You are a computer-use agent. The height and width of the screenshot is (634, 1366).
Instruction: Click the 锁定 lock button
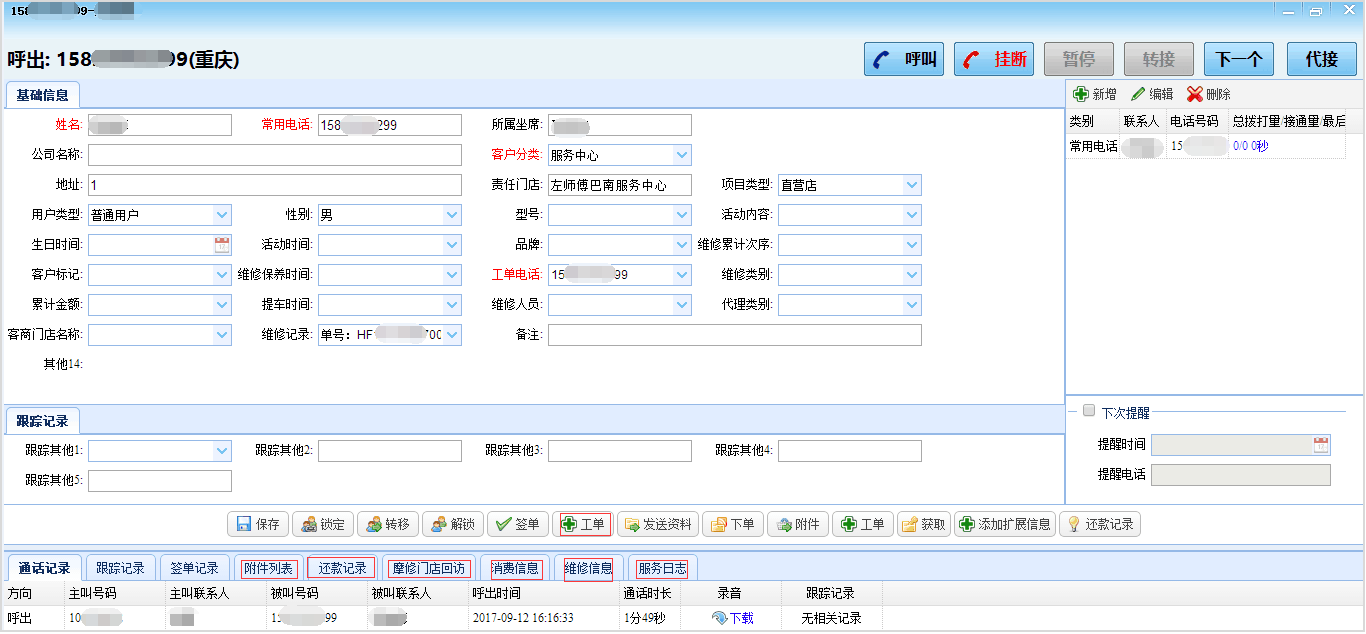(x=322, y=524)
